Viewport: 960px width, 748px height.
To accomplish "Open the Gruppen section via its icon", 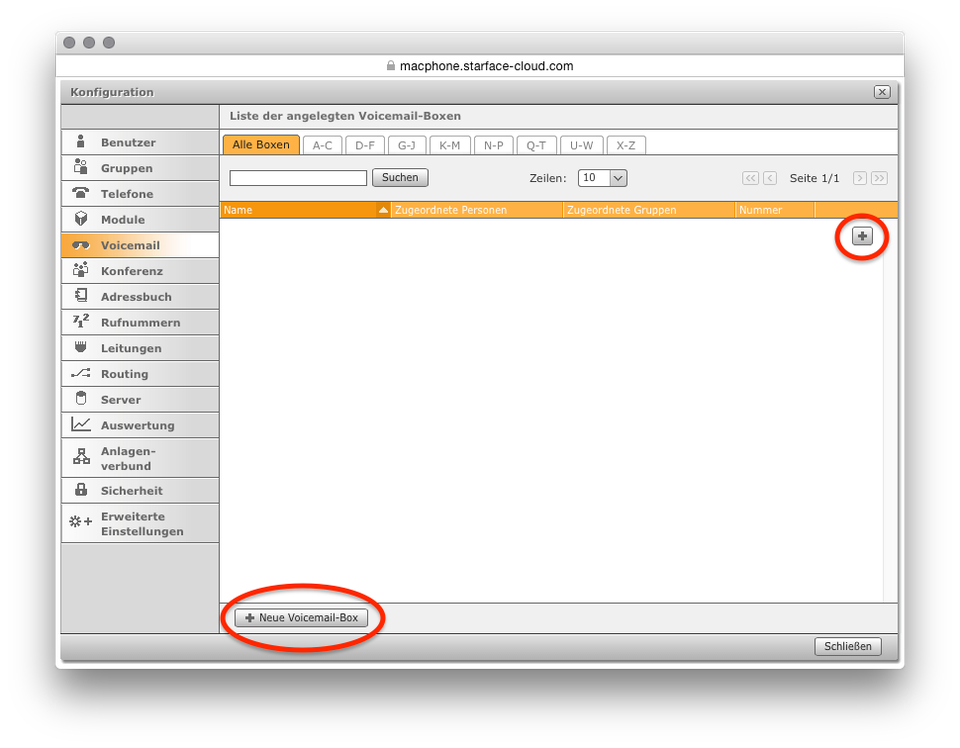I will (x=80, y=168).
